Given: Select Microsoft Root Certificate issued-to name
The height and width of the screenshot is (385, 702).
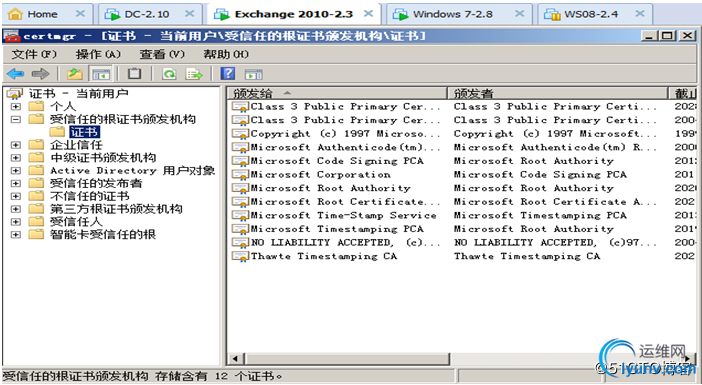Looking at the screenshot, I should point(345,202).
